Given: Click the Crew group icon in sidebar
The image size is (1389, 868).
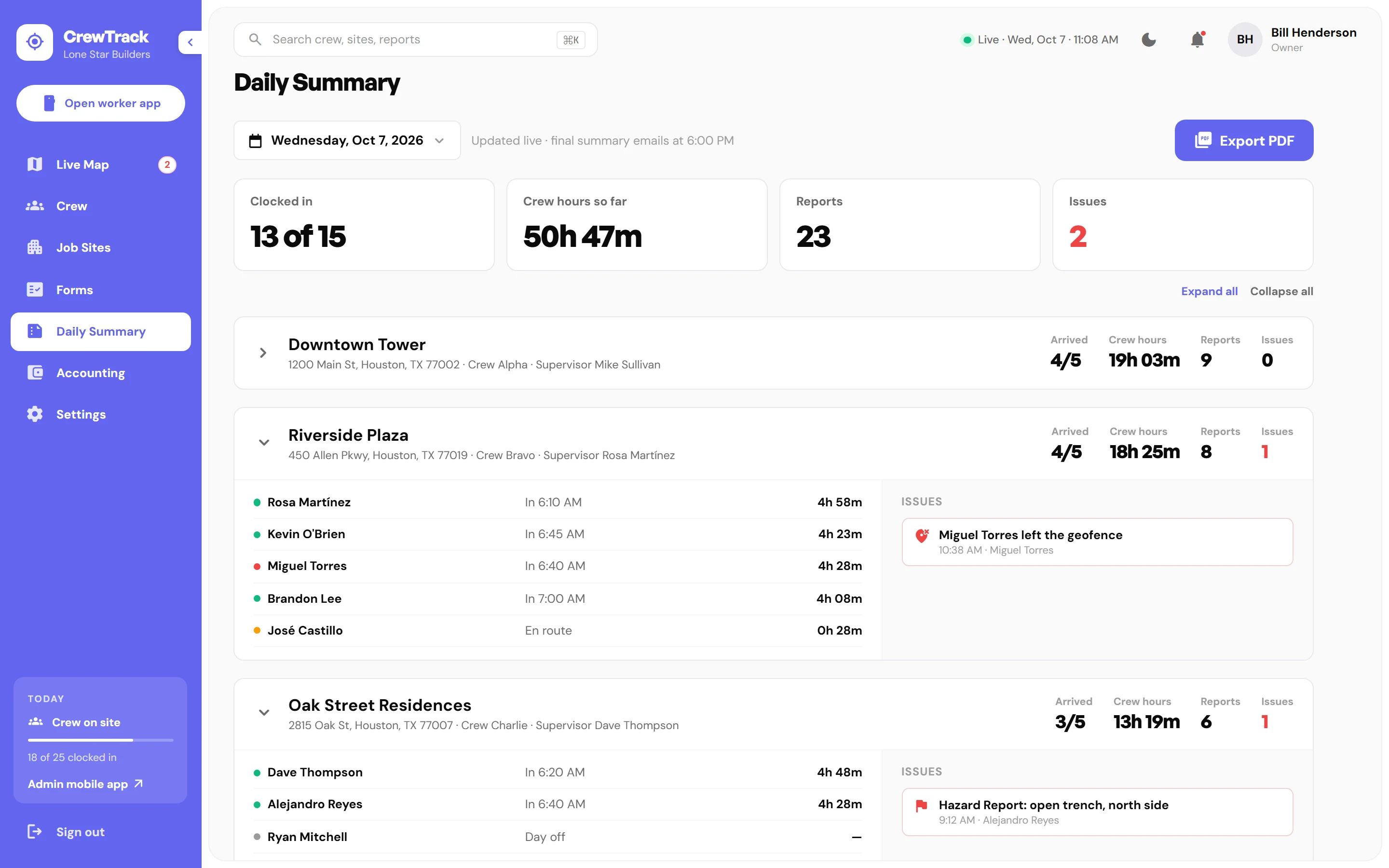Looking at the screenshot, I should tap(35, 206).
